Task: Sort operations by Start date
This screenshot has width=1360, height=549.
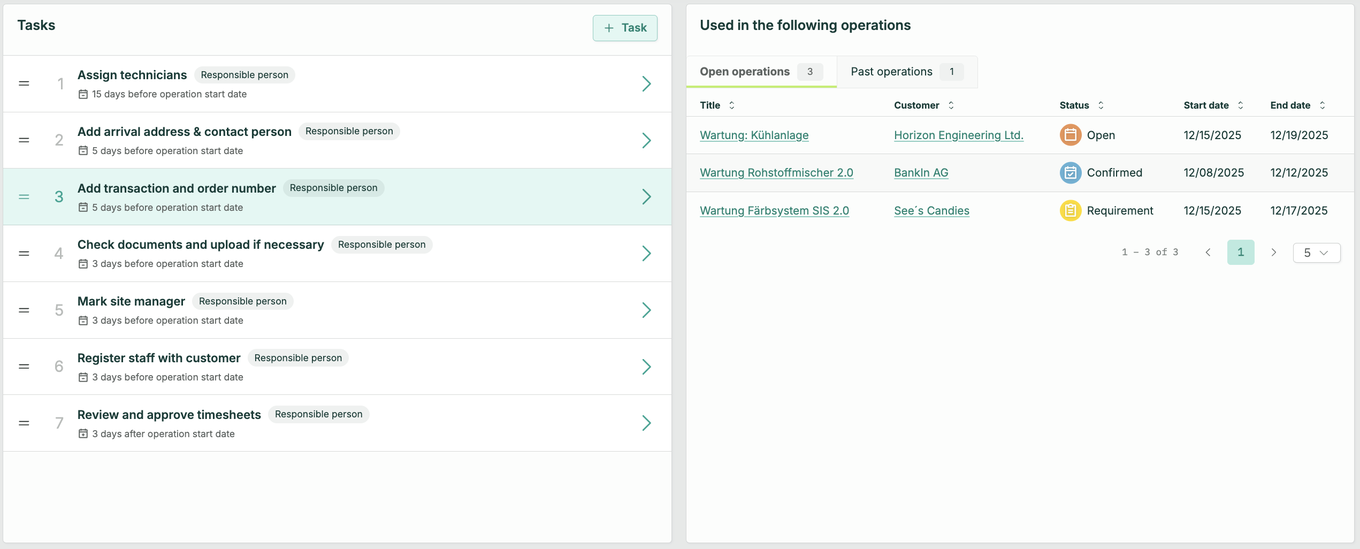Action: click(1240, 105)
